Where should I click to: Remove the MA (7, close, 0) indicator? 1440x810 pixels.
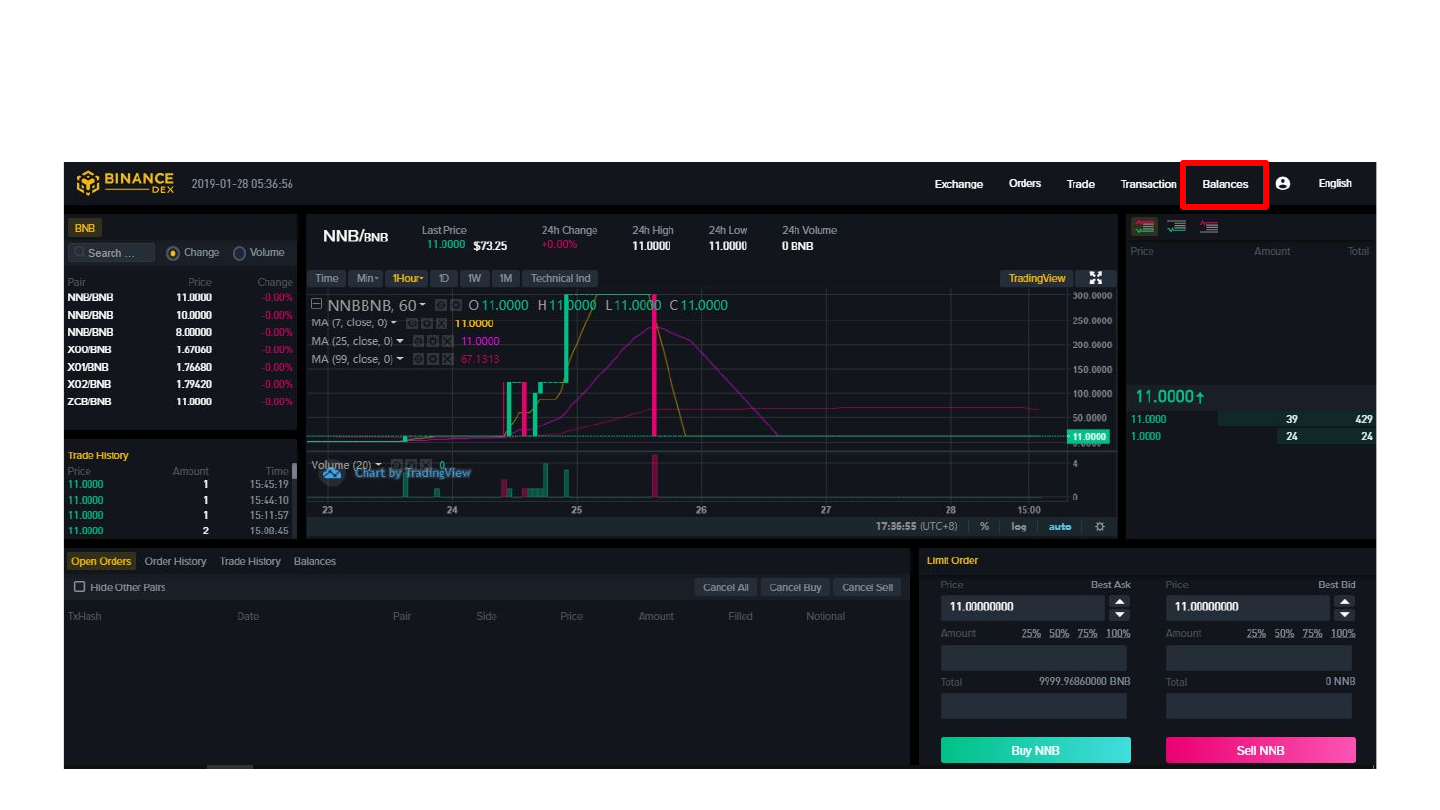(441, 323)
